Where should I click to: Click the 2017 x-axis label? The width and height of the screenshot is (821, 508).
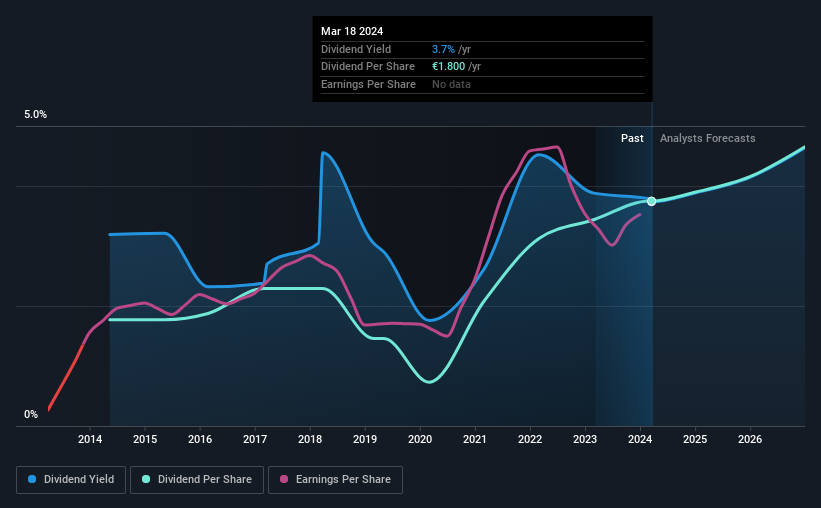255,439
